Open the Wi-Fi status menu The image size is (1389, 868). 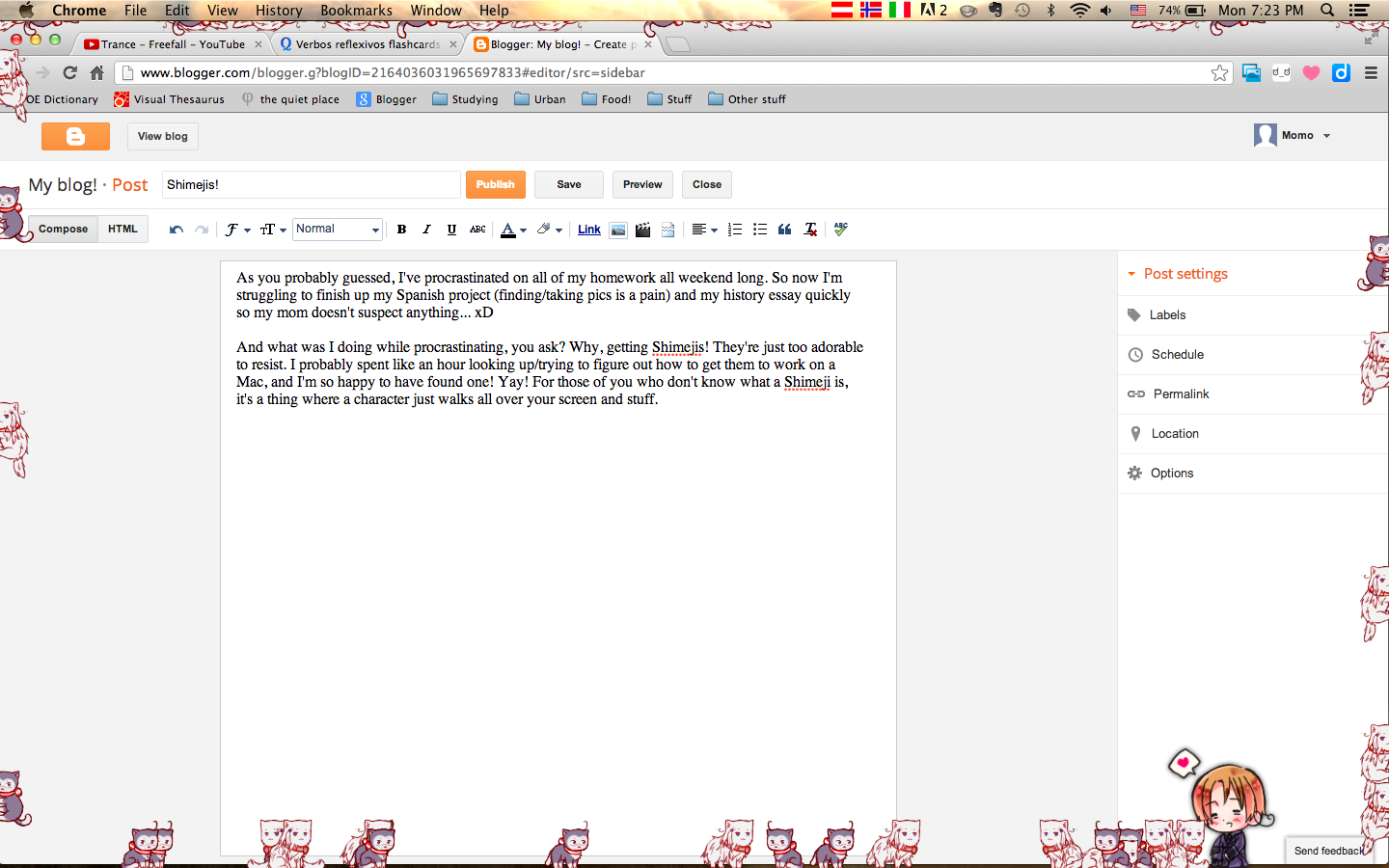tap(1079, 11)
